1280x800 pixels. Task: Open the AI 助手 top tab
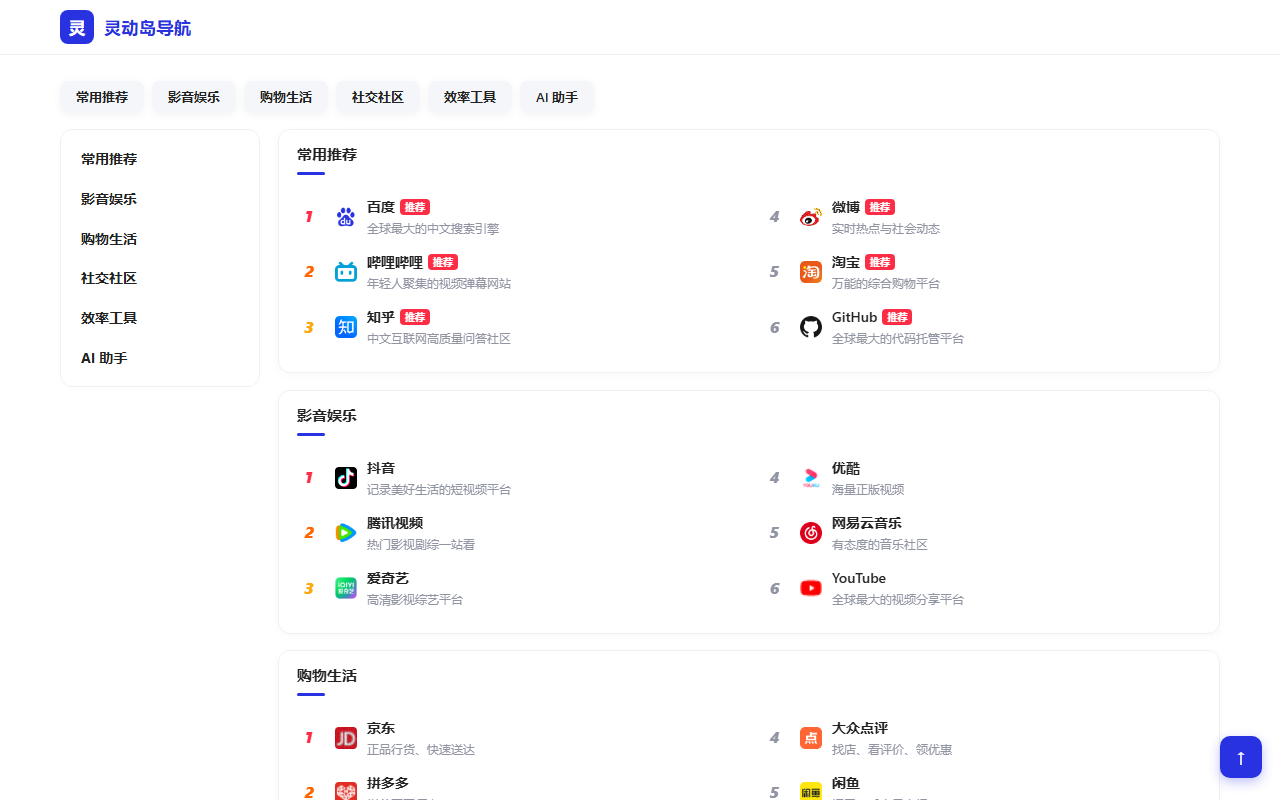click(557, 97)
